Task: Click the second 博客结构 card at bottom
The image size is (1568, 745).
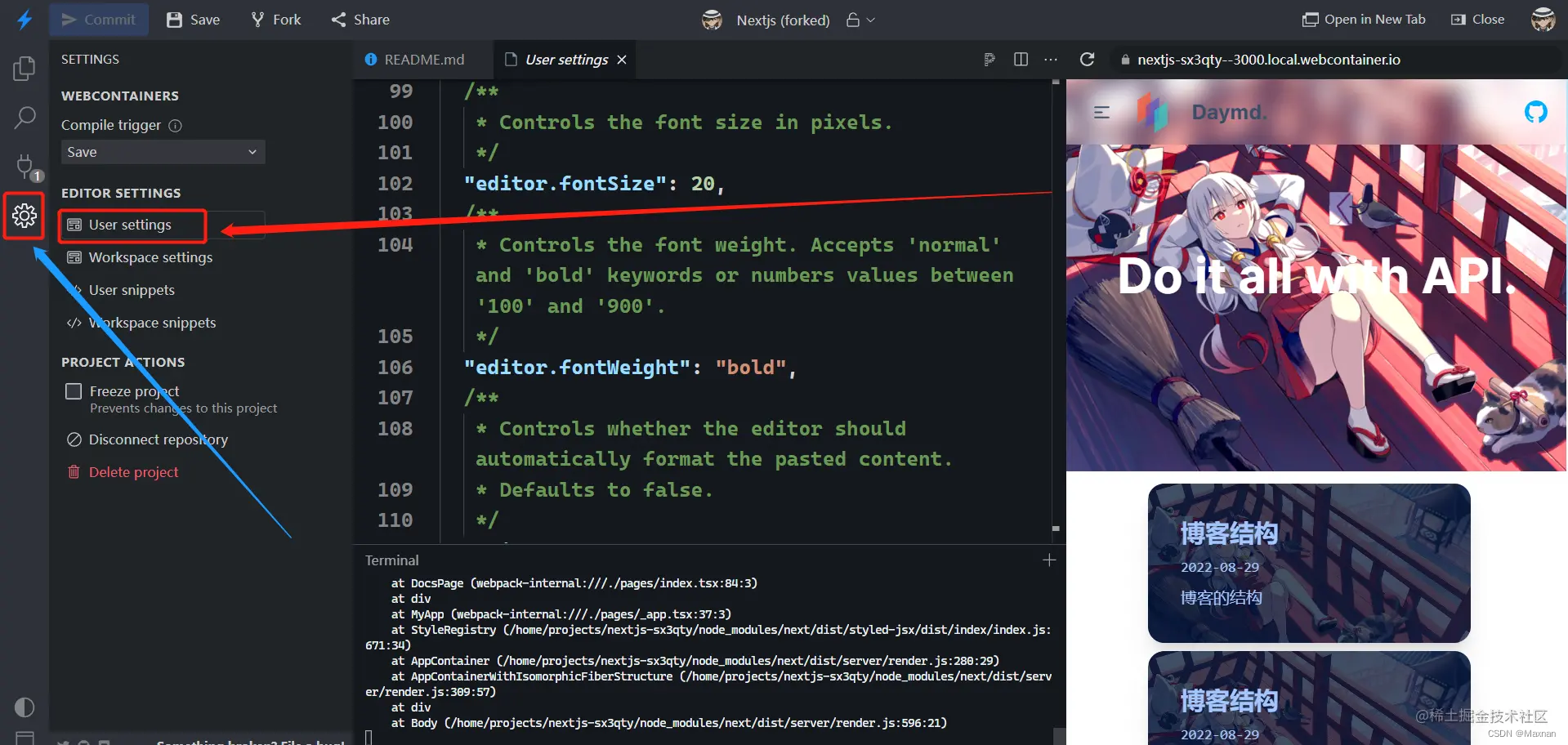Action: pyautogui.click(x=1309, y=698)
